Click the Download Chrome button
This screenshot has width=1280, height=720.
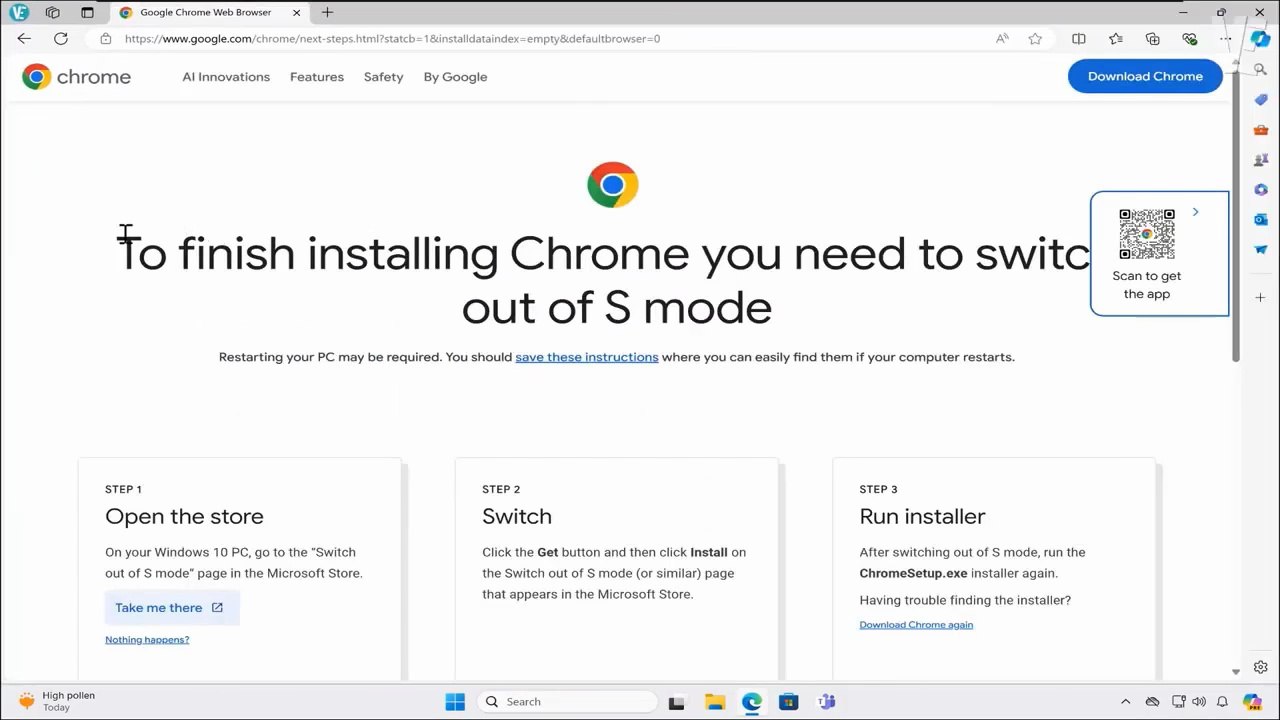(x=1145, y=77)
